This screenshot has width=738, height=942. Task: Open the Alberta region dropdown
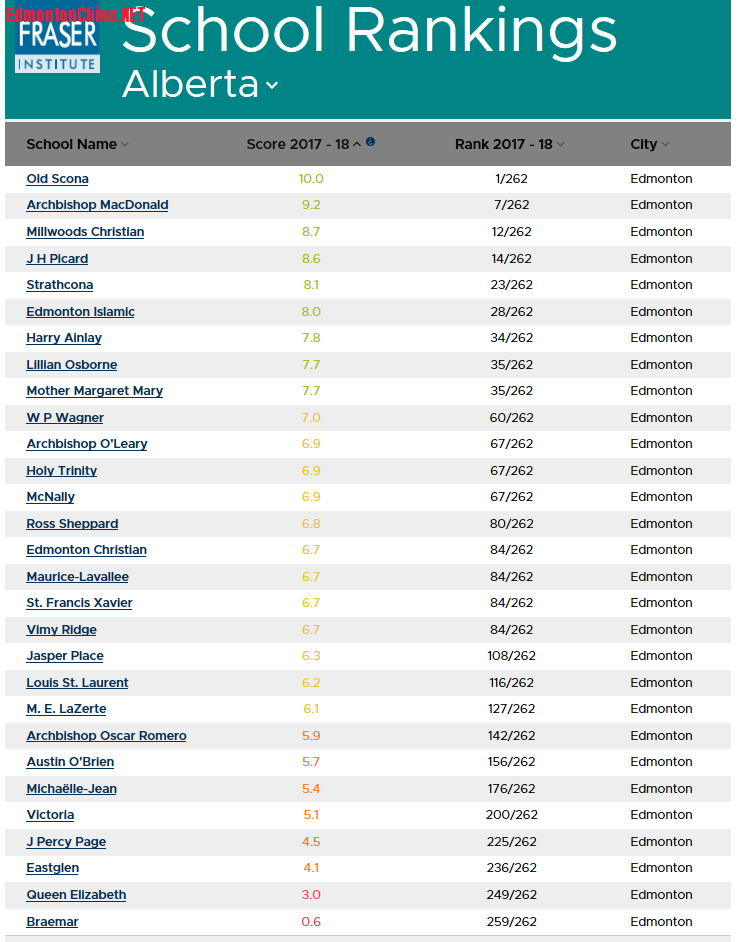click(x=270, y=87)
